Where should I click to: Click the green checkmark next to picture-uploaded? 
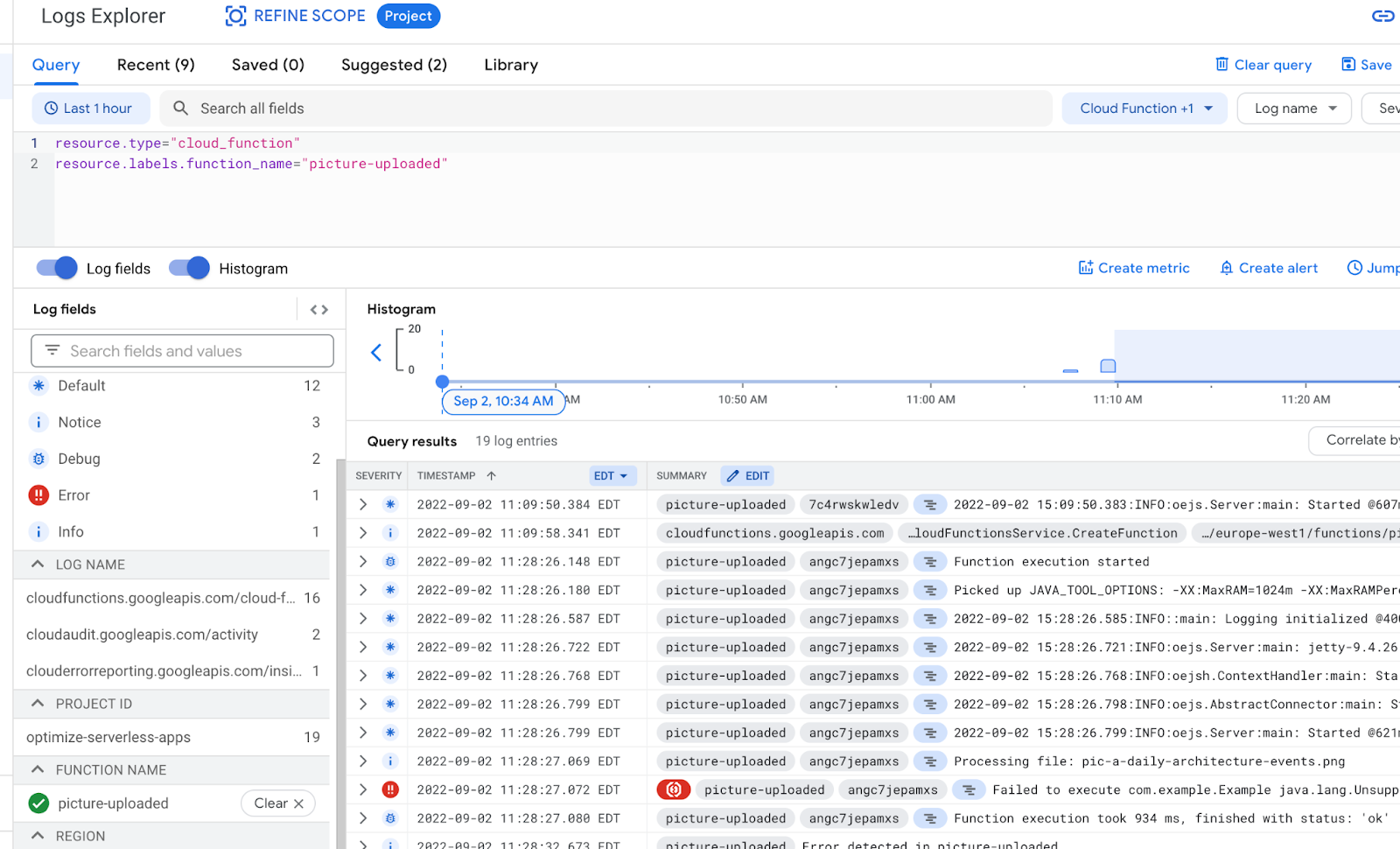coord(38,803)
